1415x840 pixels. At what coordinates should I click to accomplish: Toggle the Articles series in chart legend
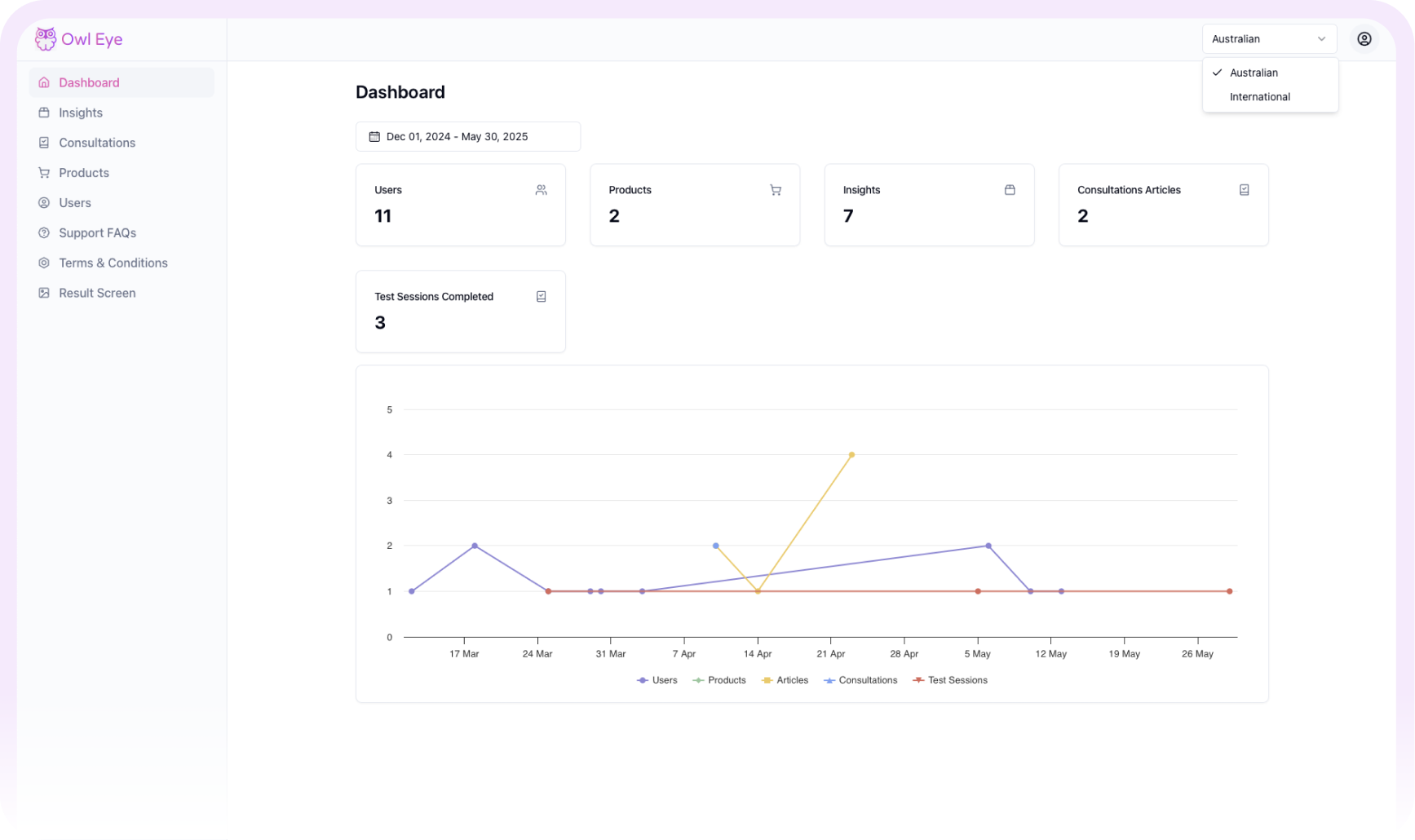pyautogui.click(x=785, y=679)
